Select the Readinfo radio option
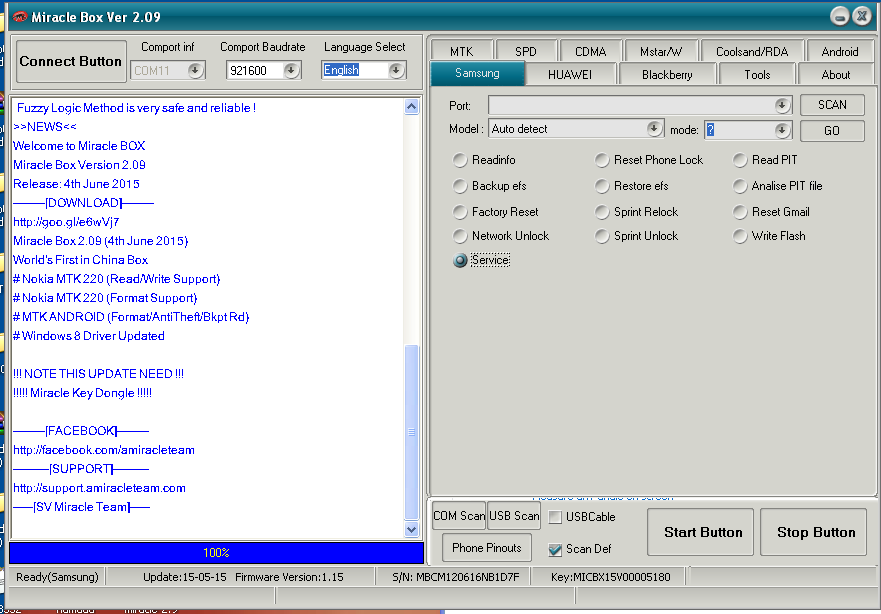The image size is (881, 614). coord(460,160)
